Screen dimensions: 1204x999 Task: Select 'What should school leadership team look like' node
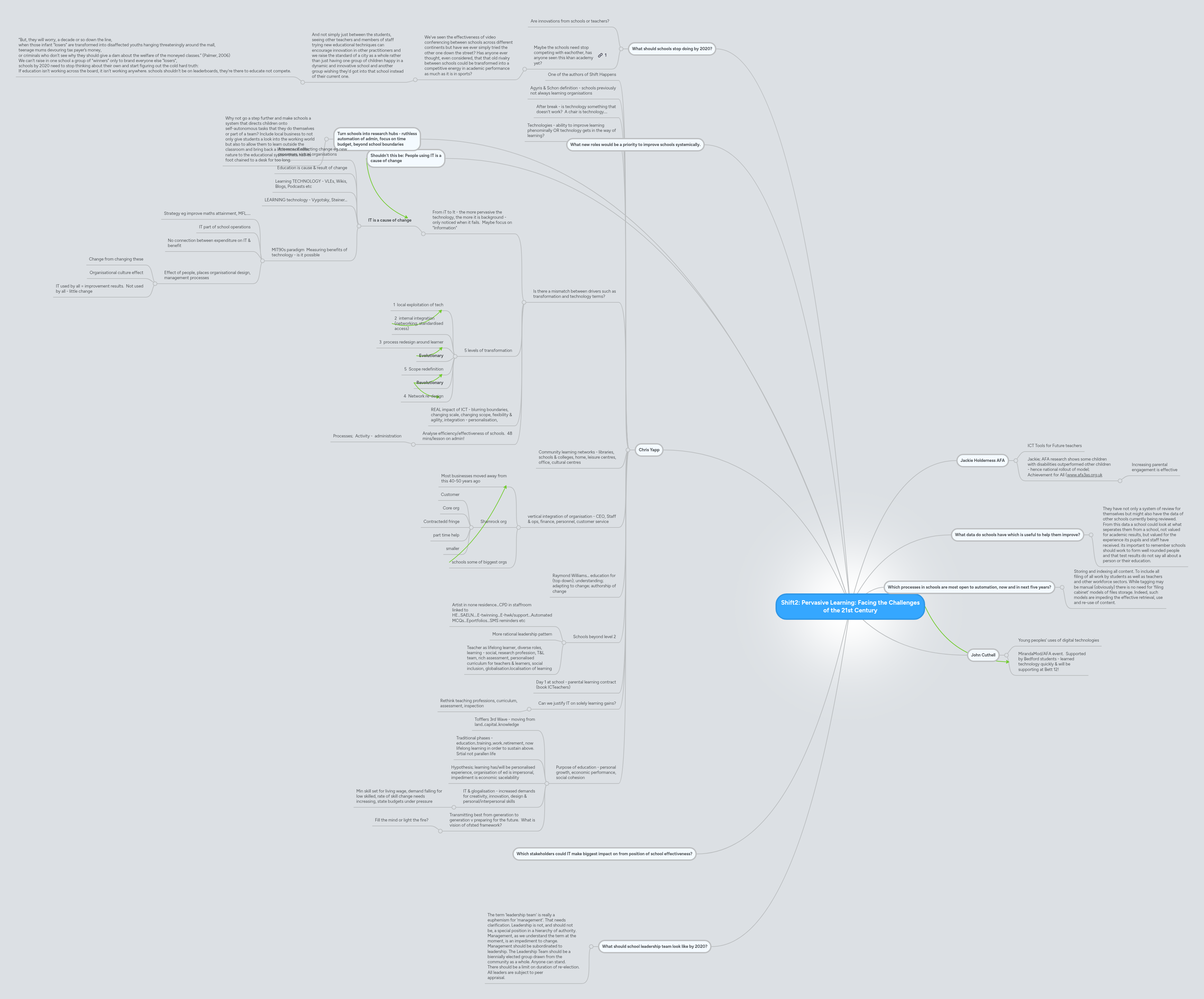[x=655, y=946]
